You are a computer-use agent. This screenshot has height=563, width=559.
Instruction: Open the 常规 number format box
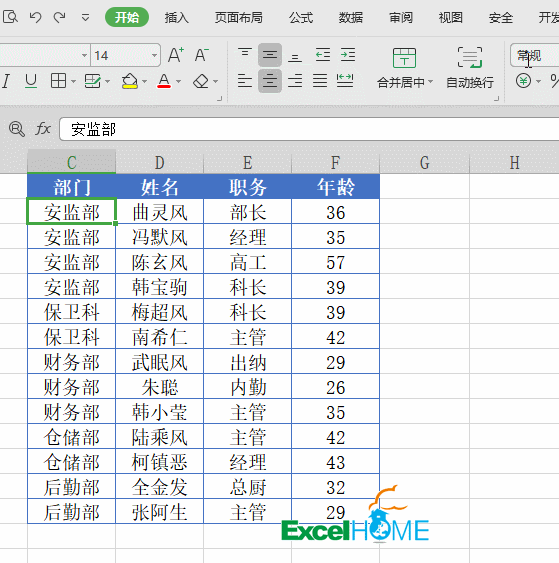click(535, 55)
